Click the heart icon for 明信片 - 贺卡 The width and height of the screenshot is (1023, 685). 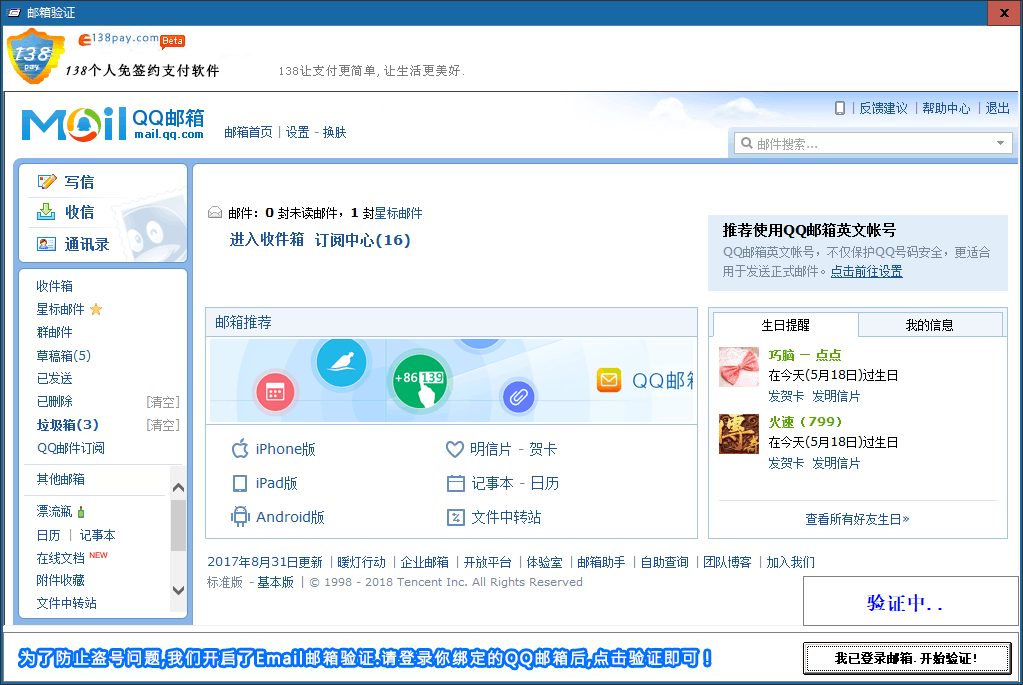[455, 449]
